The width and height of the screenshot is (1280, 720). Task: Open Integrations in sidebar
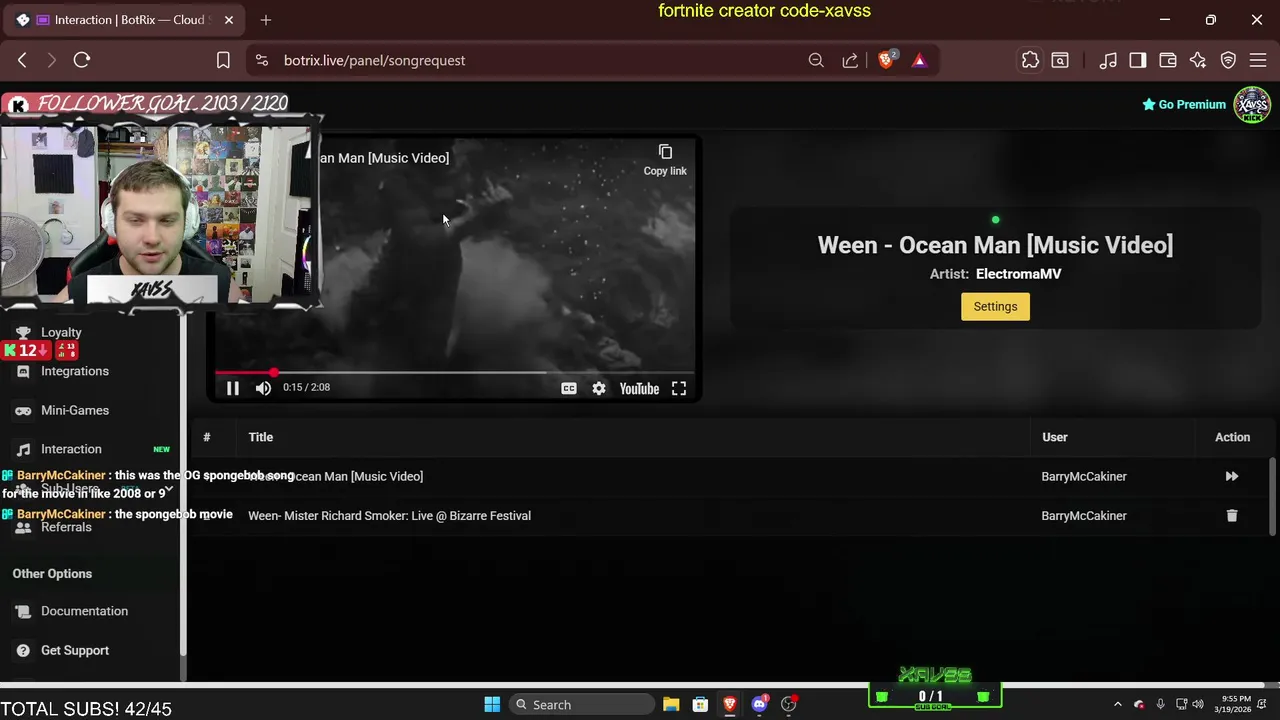pos(75,371)
